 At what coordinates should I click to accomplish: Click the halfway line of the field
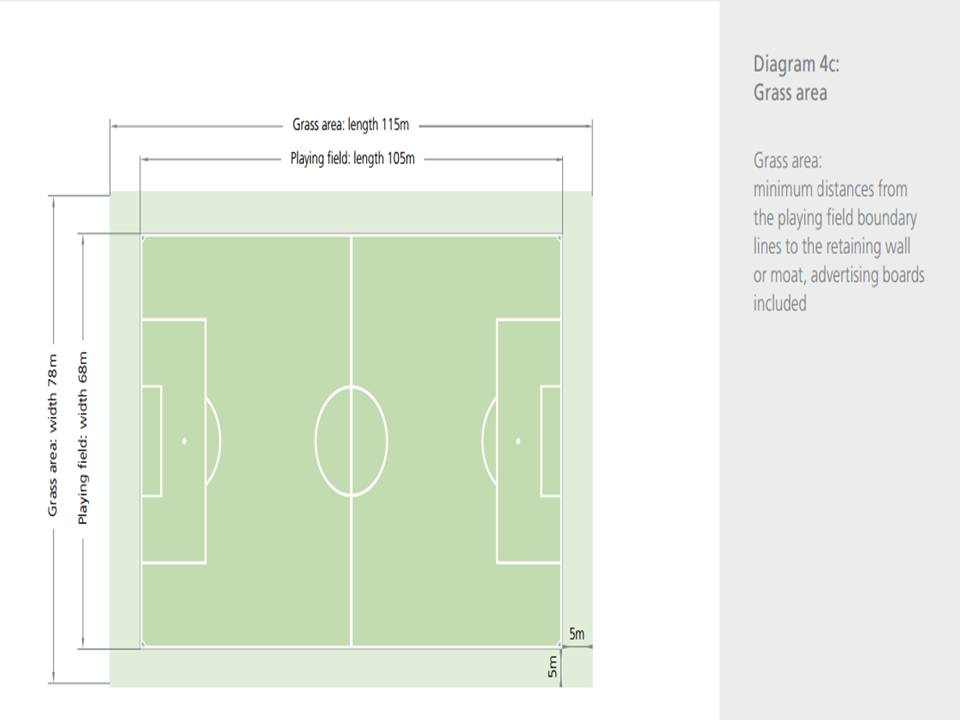tap(351, 441)
